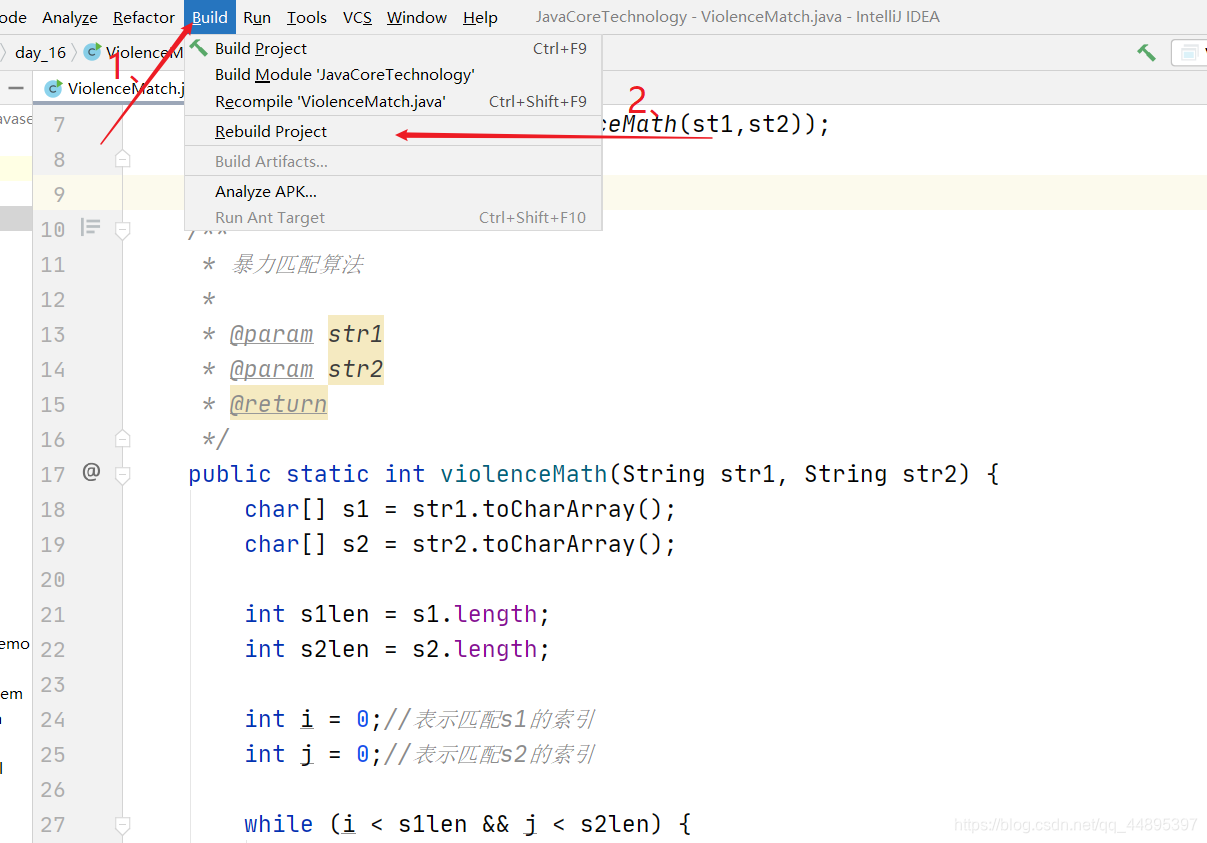The width and height of the screenshot is (1207, 843).
Task: Choose Rebuild Project from the menu
Action: [x=393, y=131]
